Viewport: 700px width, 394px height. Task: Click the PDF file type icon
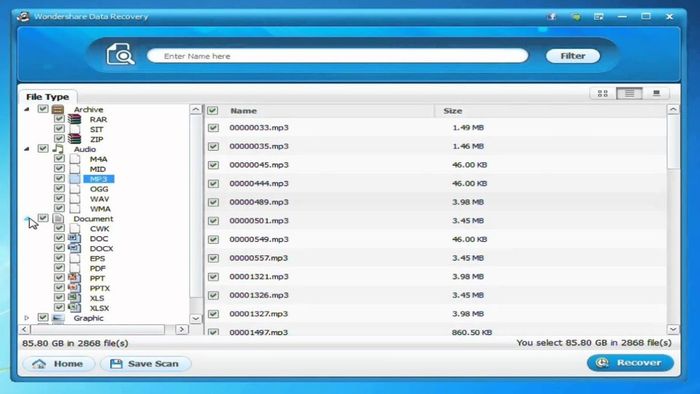pos(75,268)
